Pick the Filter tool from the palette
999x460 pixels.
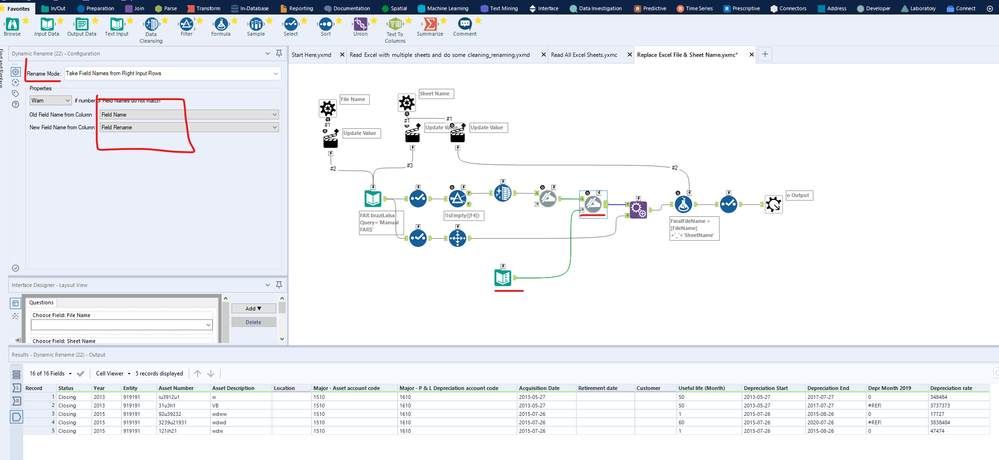(186, 24)
